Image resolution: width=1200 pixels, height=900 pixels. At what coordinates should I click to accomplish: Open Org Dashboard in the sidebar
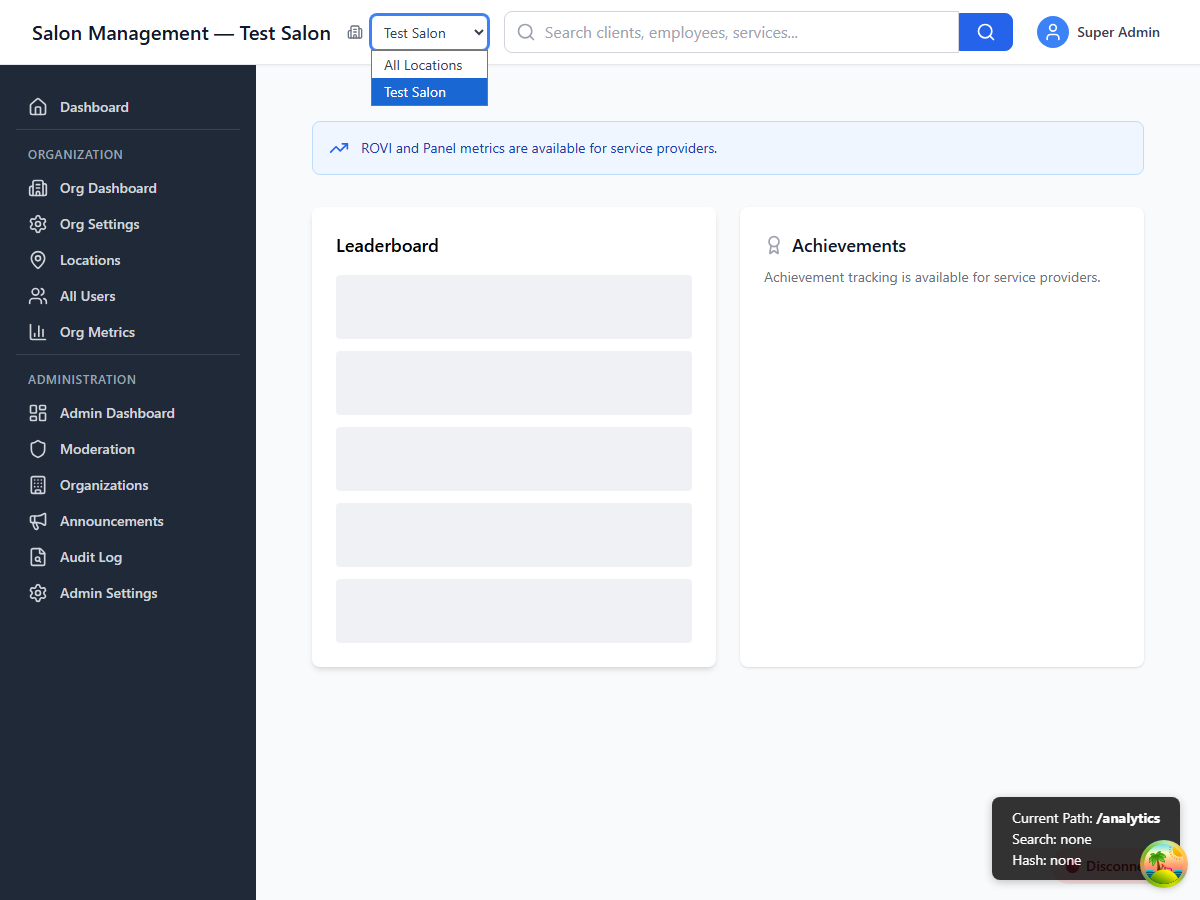[108, 188]
